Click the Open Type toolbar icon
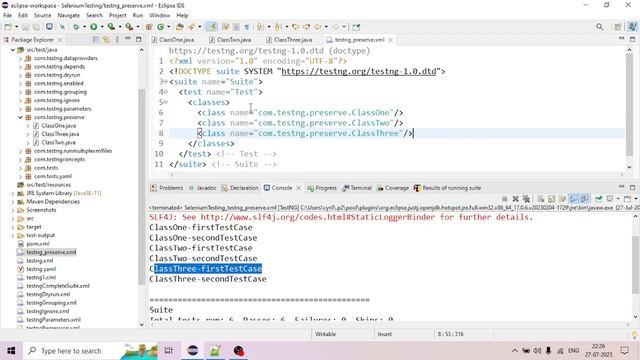 click(180, 27)
